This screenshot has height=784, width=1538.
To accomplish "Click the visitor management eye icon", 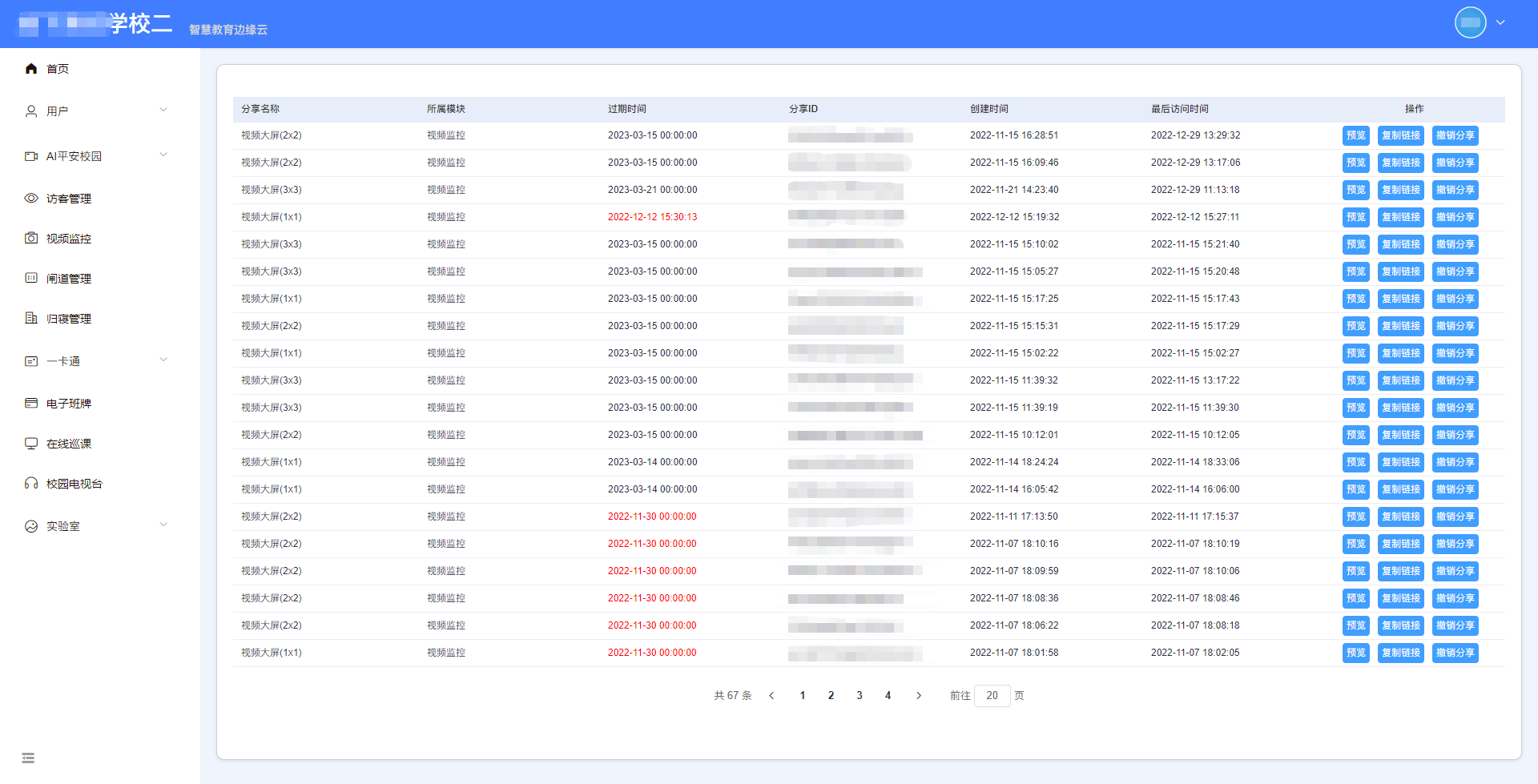I will [31, 198].
